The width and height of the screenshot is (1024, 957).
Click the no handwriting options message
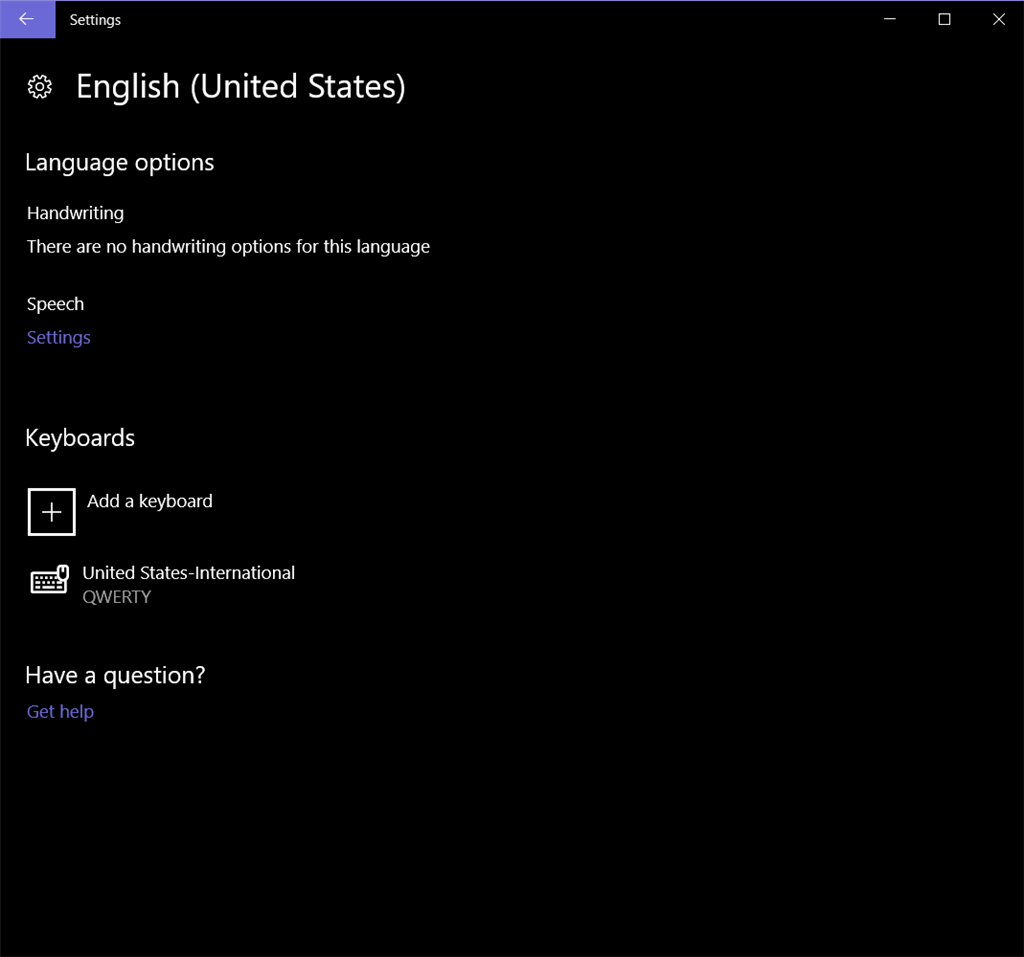pos(229,247)
